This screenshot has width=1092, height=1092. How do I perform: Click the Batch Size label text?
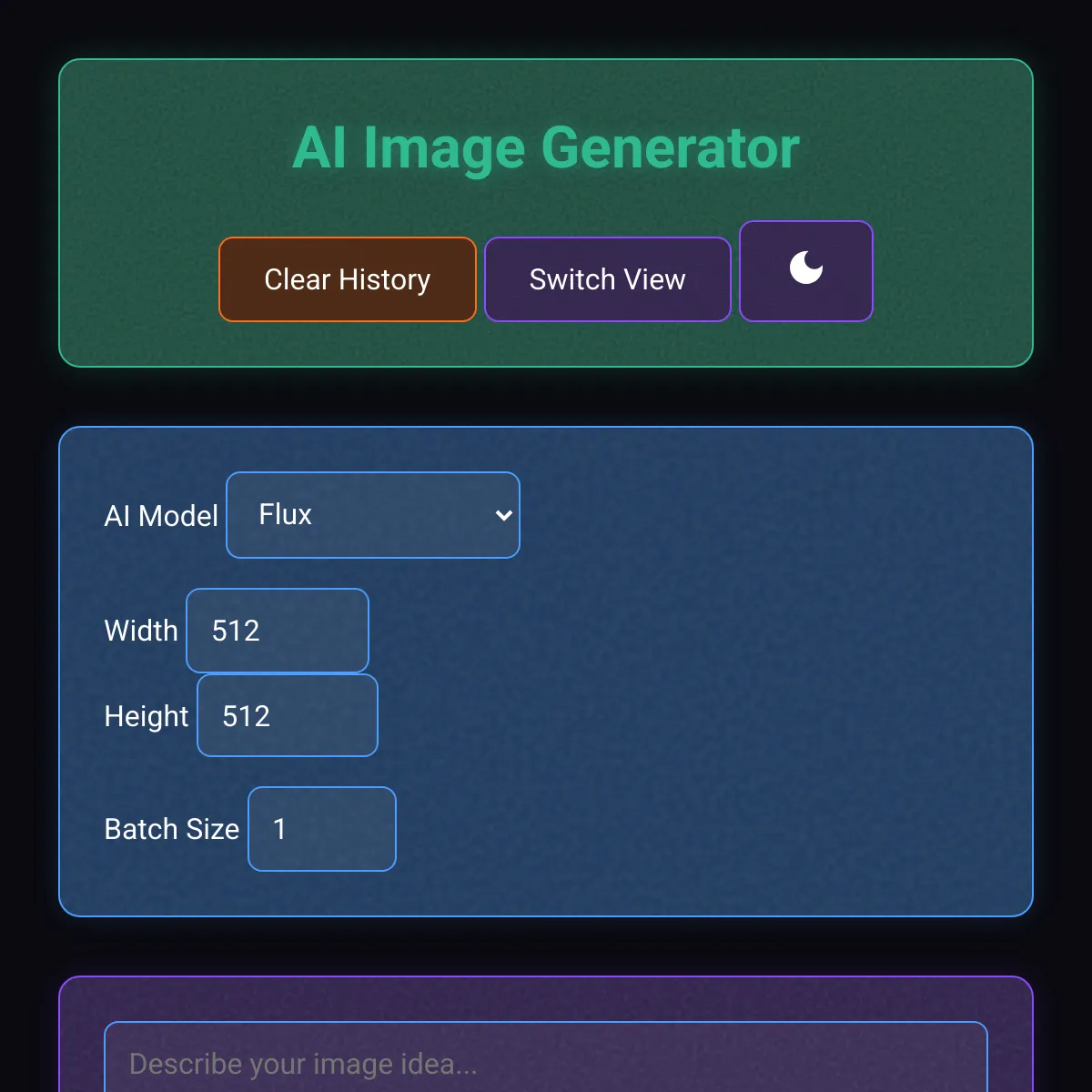tap(172, 829)
